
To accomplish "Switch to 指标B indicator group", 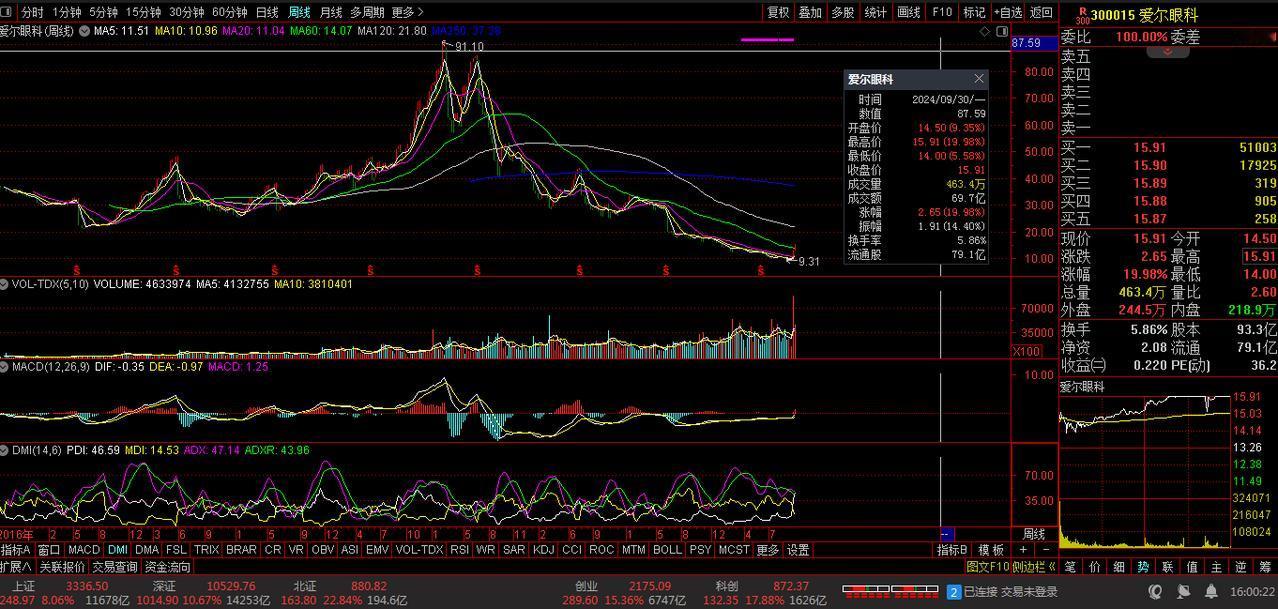I will [x=952, y=550].
